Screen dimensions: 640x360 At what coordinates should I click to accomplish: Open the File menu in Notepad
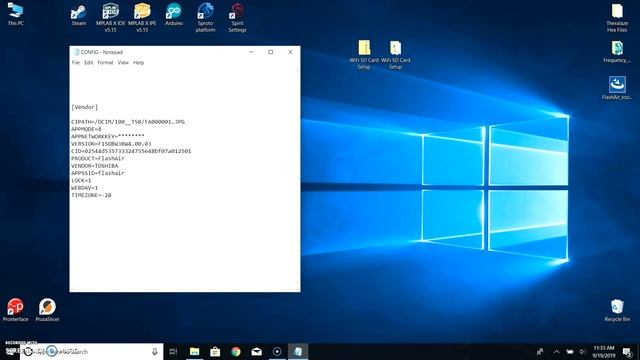[x=76, y=62]
